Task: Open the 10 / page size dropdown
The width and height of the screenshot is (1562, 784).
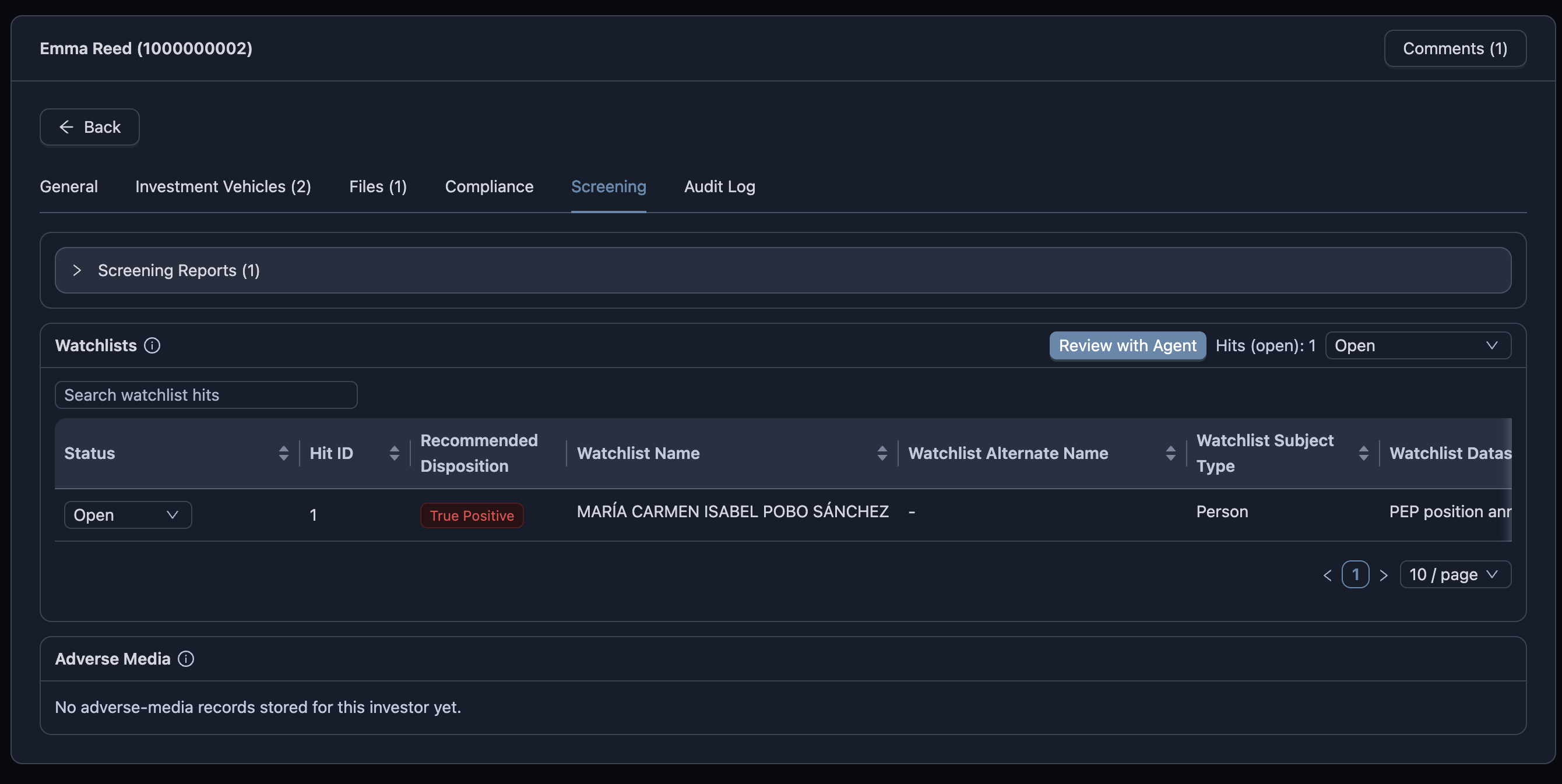Action: point(1455,574)
